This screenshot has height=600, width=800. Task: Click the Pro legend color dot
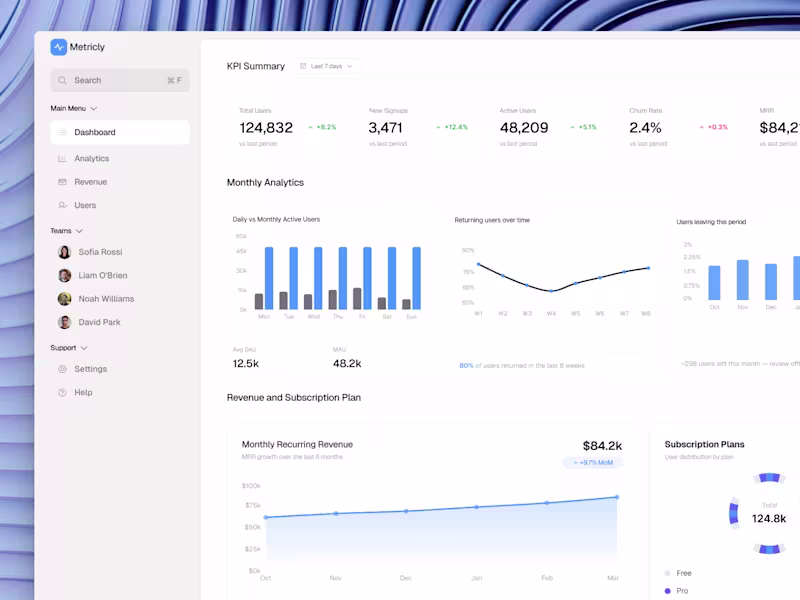(667, 590)
